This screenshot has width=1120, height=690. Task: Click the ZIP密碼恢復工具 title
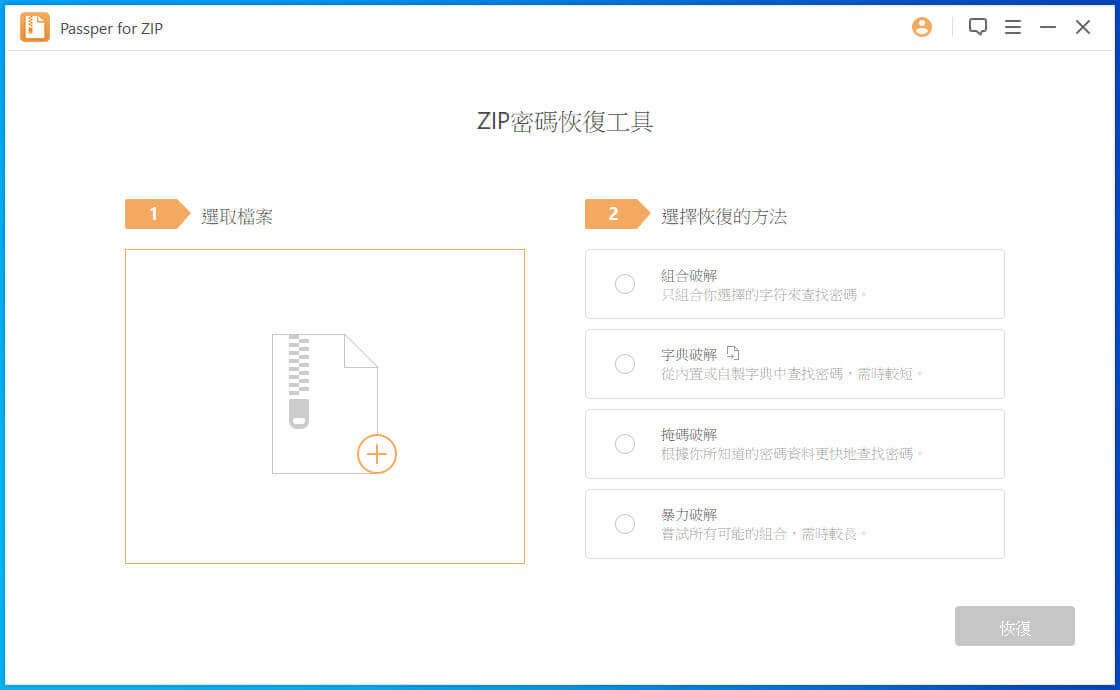click(x=564, y=121)
